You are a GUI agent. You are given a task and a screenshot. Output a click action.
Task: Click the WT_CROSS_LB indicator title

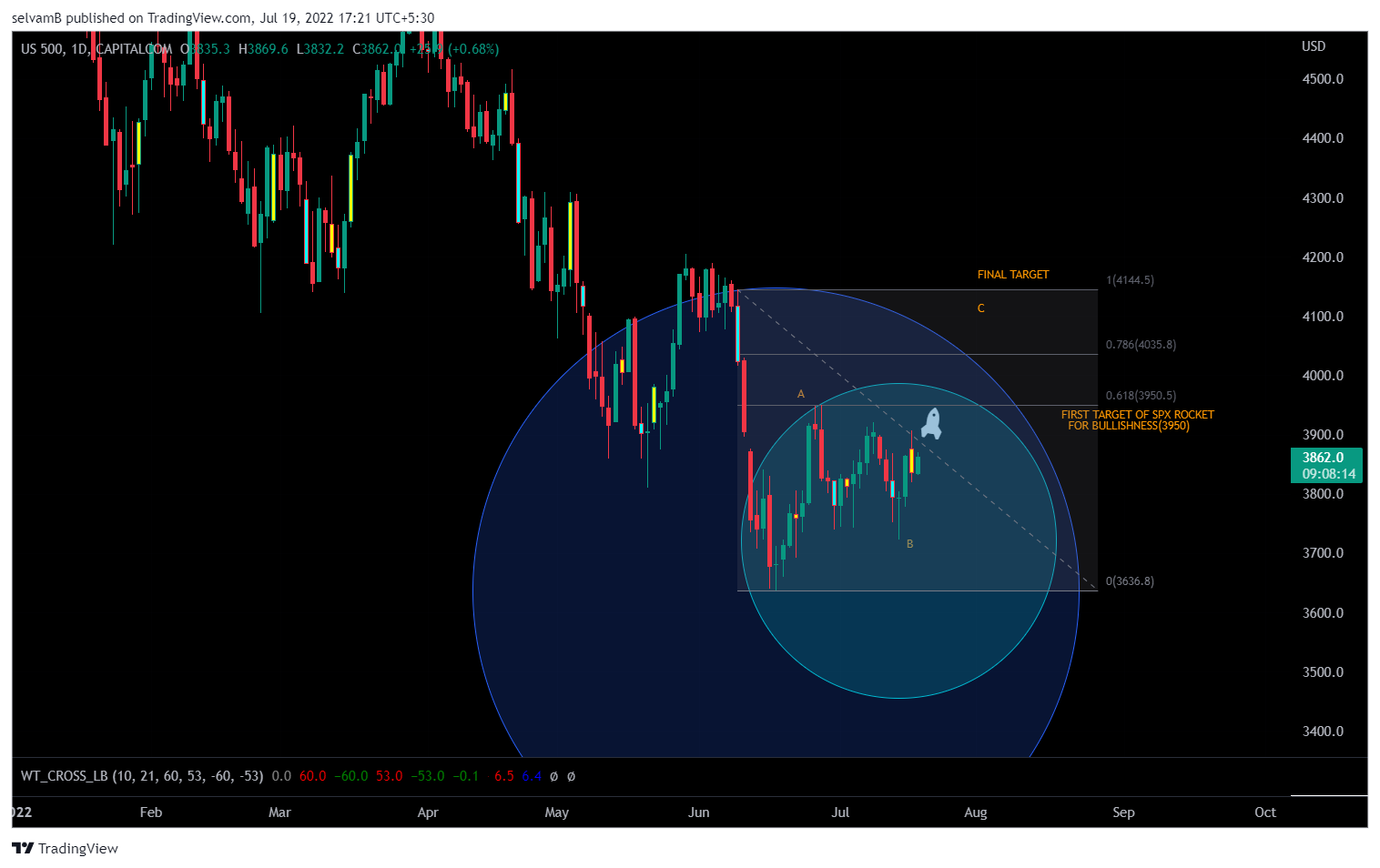tap(142, 776)
